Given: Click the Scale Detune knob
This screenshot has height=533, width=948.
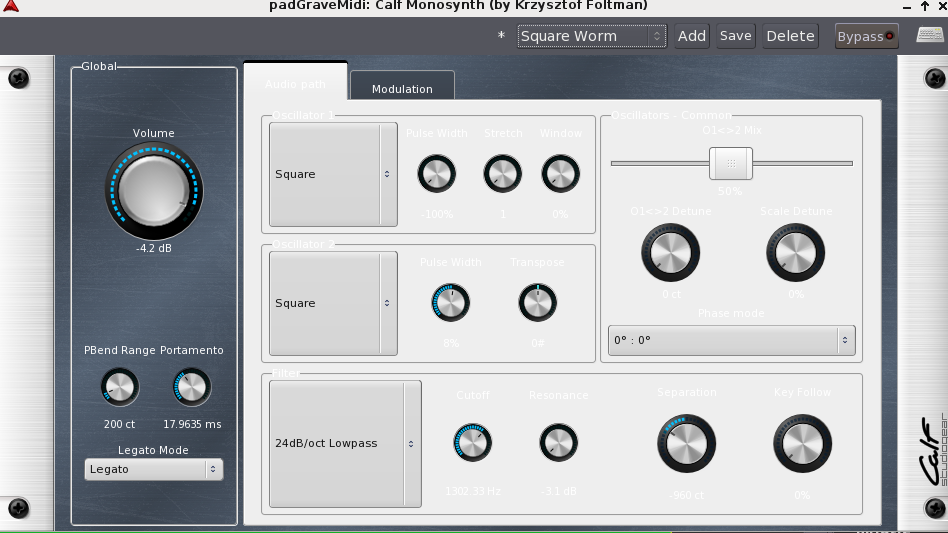Looking at the screenshot, I should (795, 251).
